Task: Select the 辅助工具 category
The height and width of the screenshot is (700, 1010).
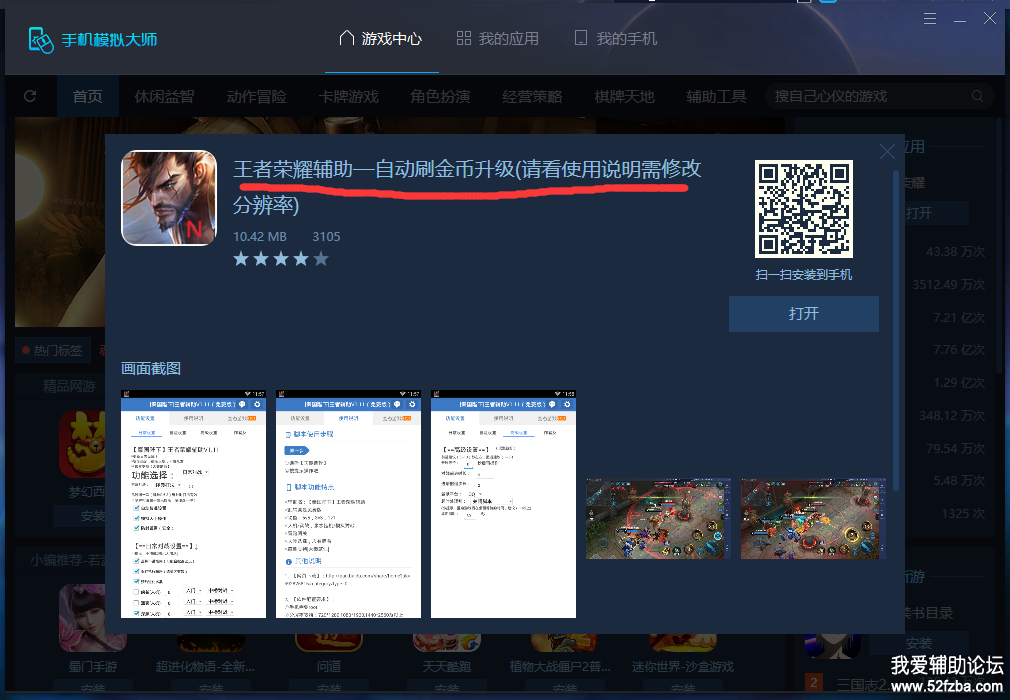Action: pos(716,96)
